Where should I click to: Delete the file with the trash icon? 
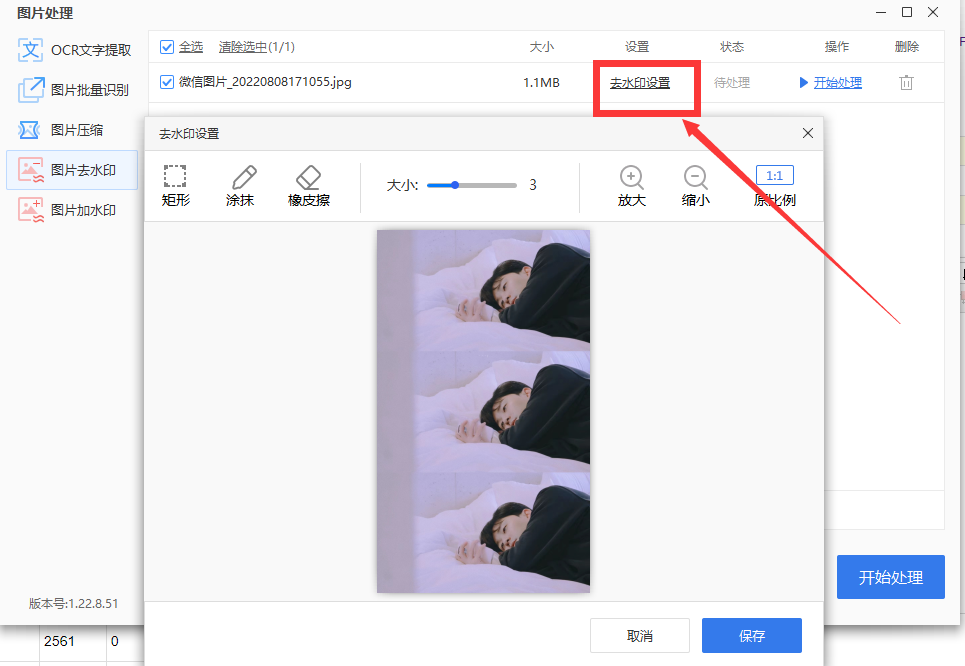pyautogui.click(x=907, y=82)
